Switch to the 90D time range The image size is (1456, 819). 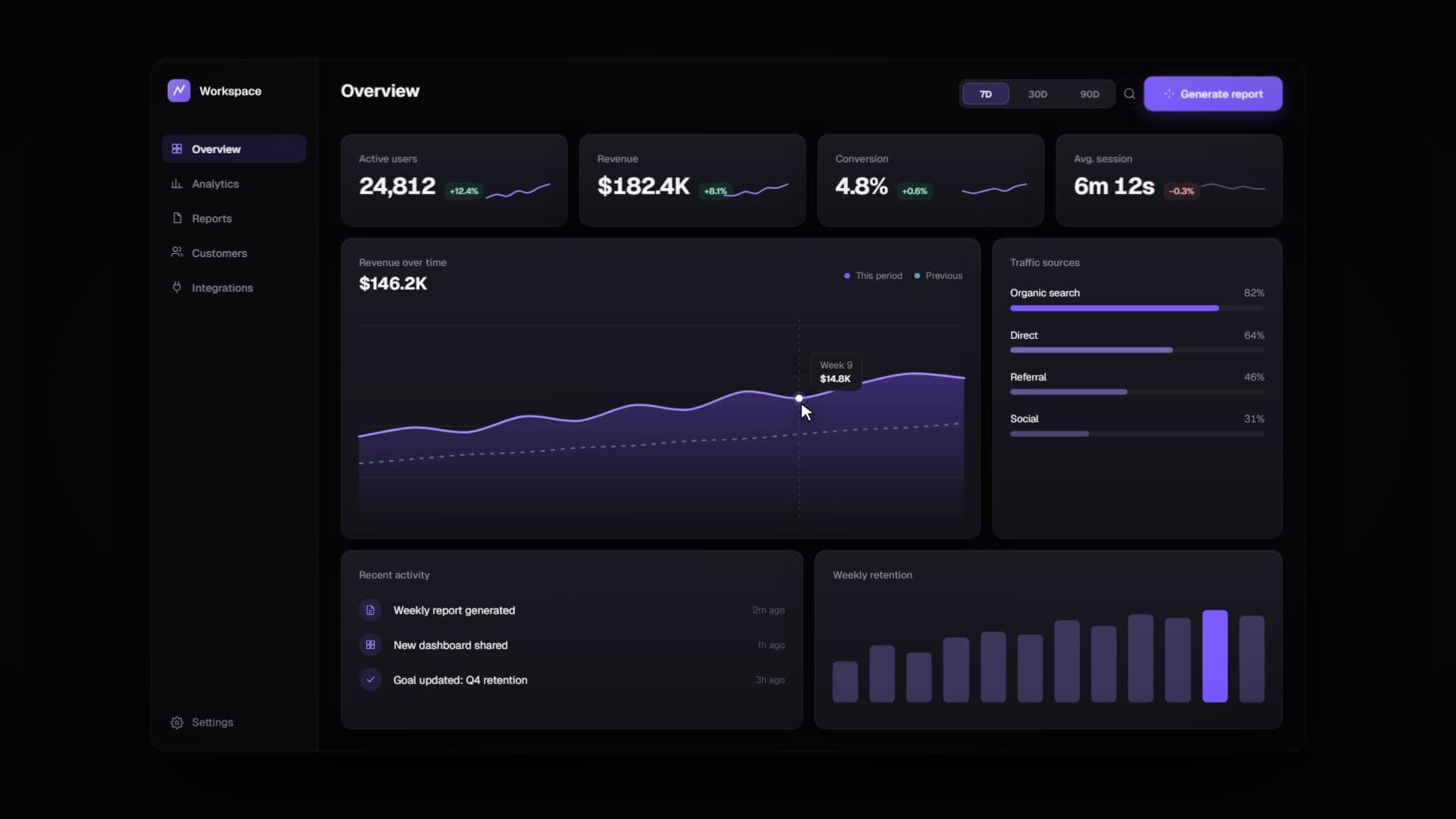point(1089,94)
